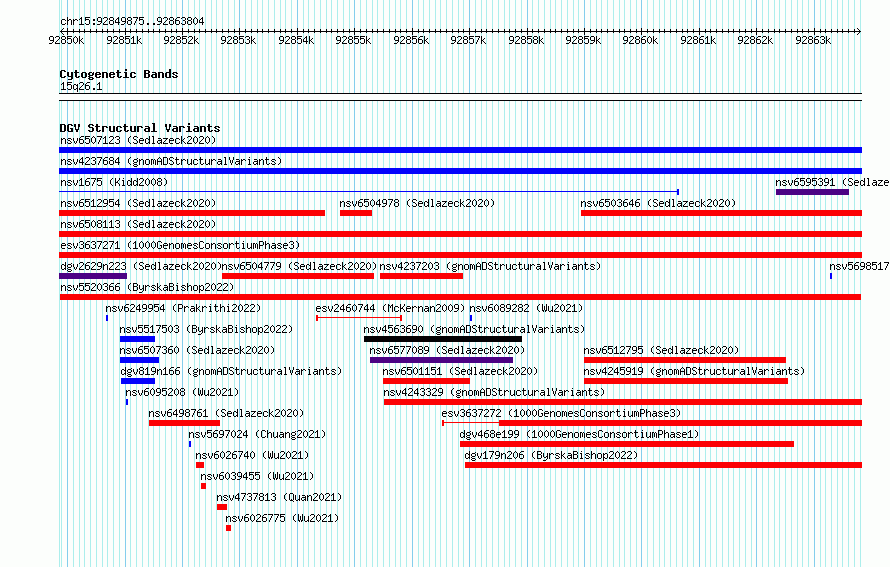This screenshot has height=567, width=890.
Task: Select esv2460744 (McKernan2009) label
Action: (391, 308)
